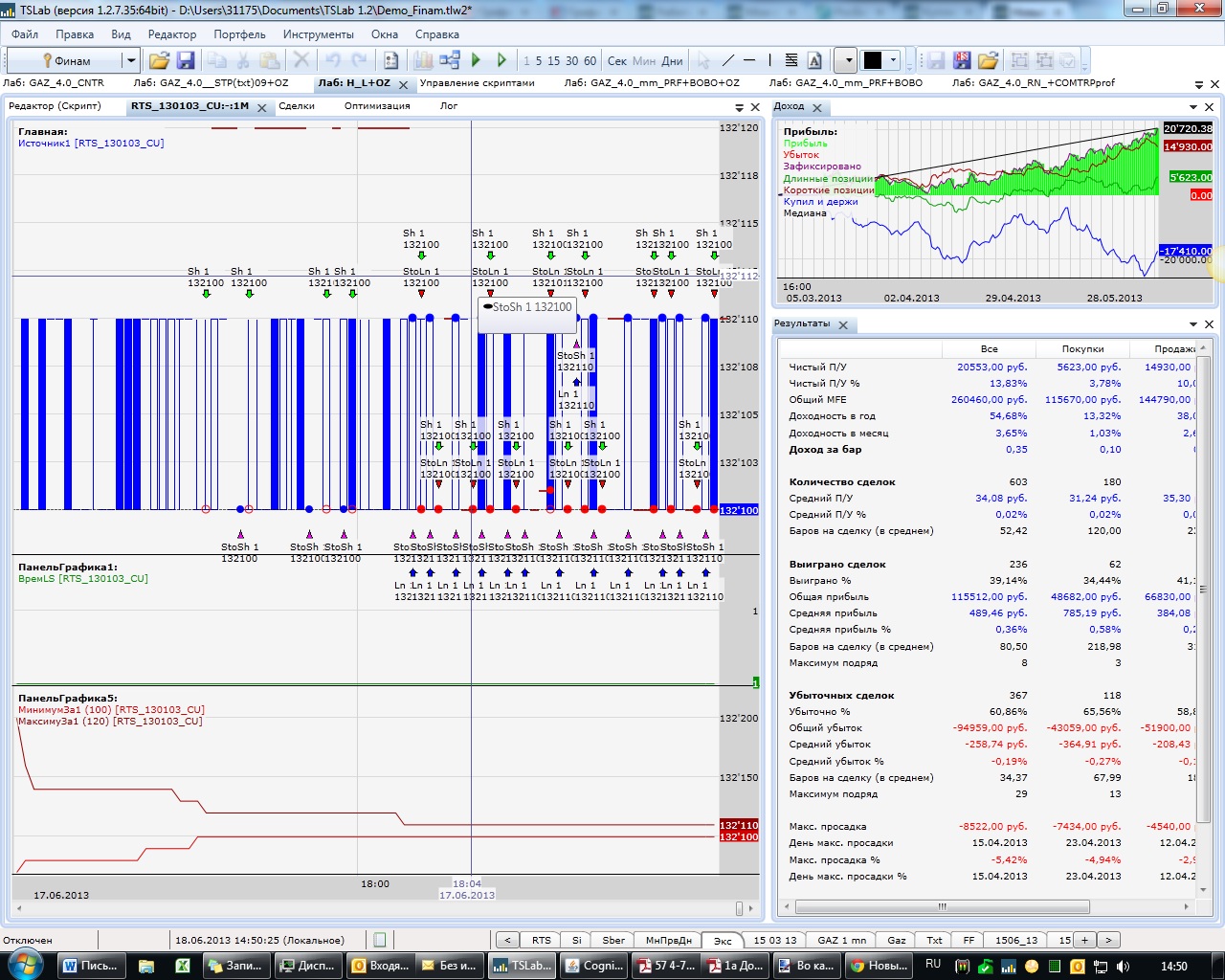Open the Доход panel options dropdown arrow
The image size is (1225, 980).
1193,107
